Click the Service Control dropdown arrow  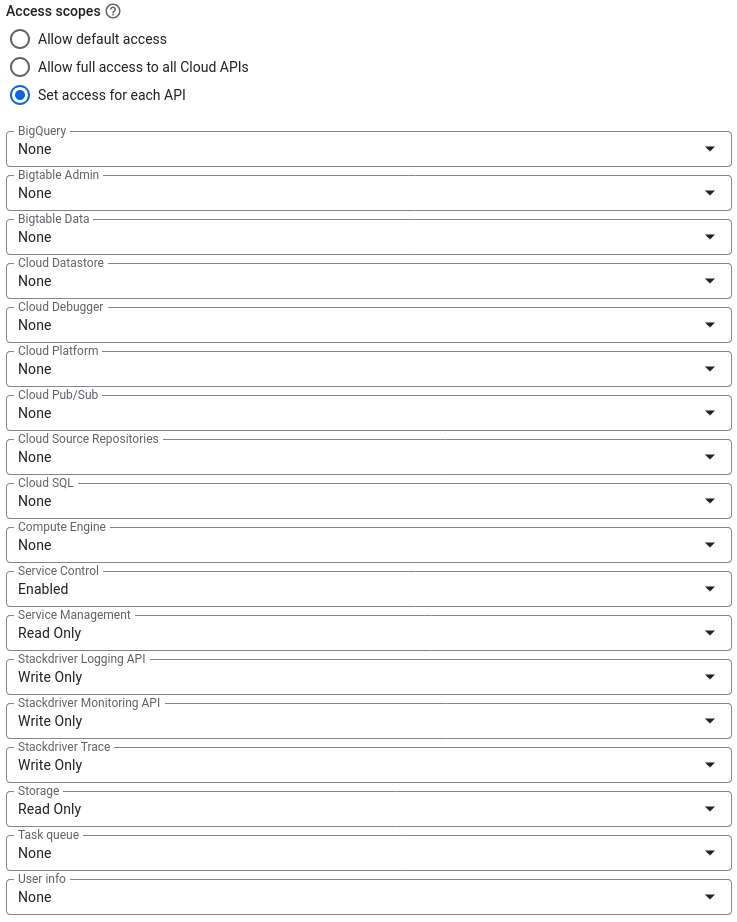710,589
